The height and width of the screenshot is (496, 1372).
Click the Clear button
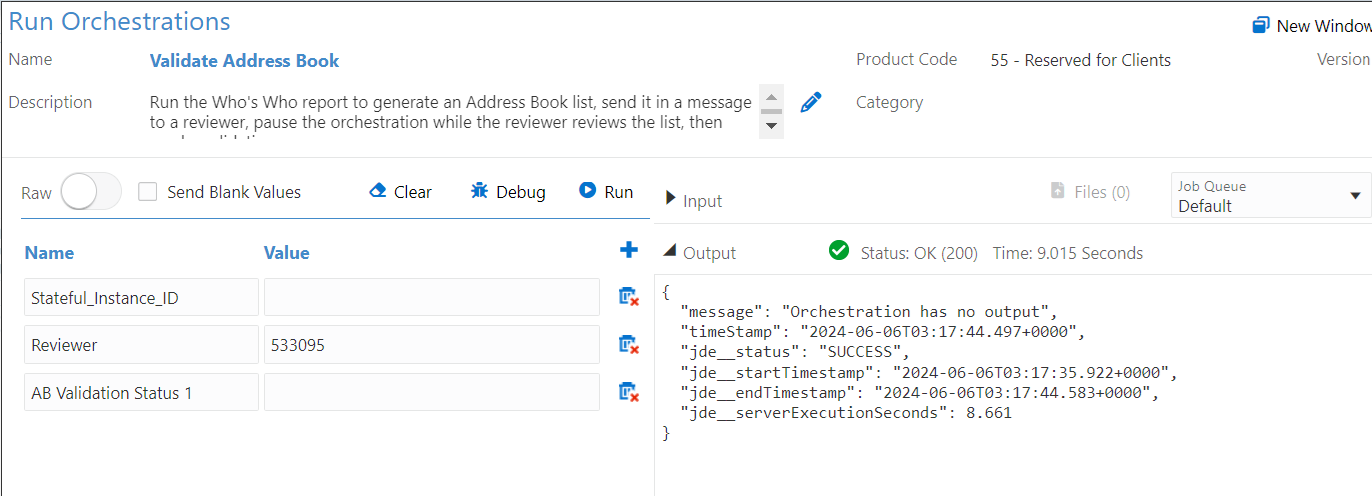tap(400, 192)
